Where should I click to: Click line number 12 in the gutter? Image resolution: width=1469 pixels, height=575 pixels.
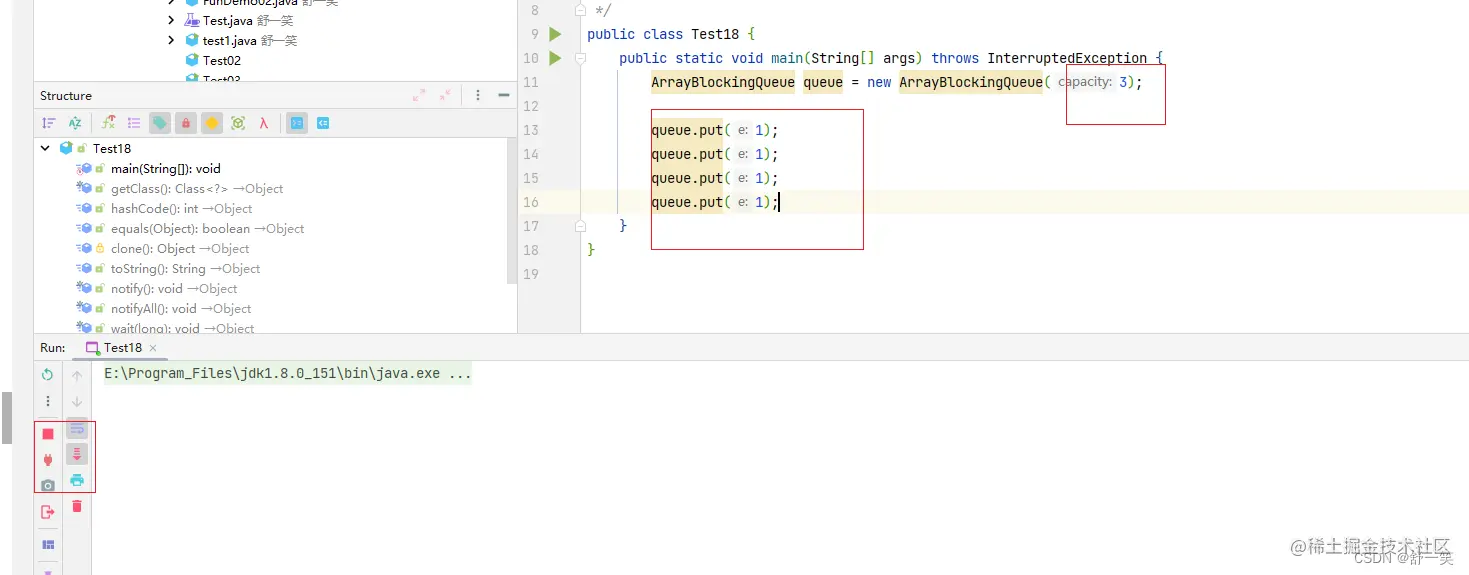point(531,106)
